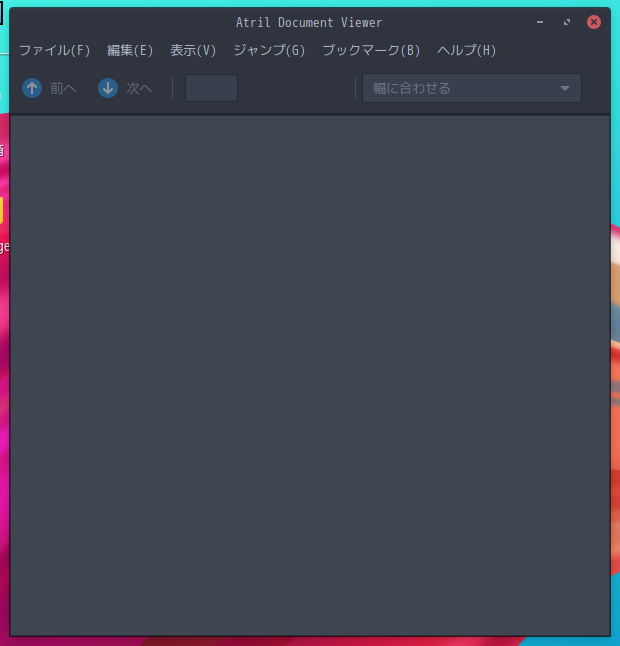Open the ブックマーク(B) menu
Image resolution: width=620 pixels, height=646 pixels.
371,50
